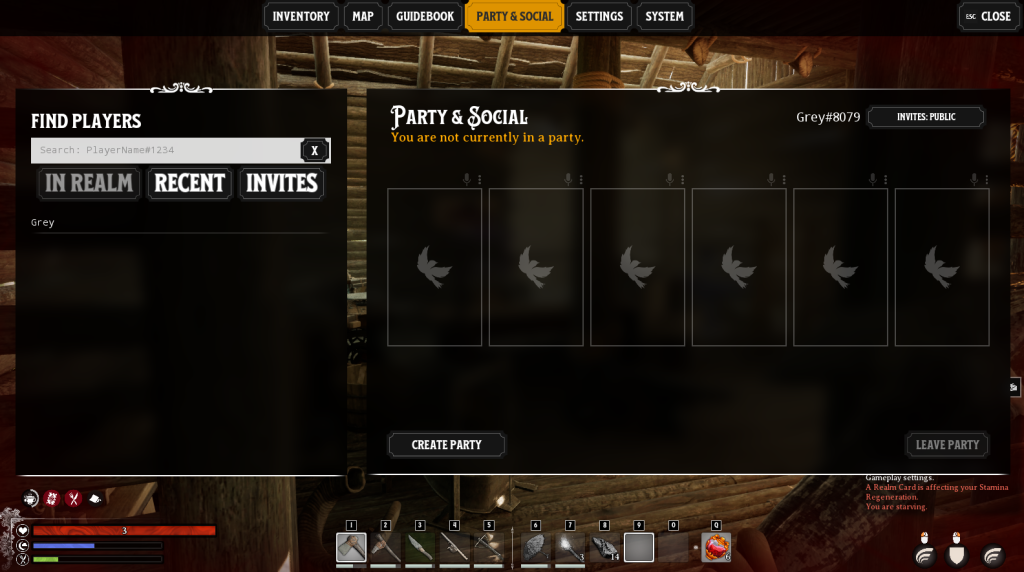Clear the player search with X button
This screenshot has height=572, width=1024.
(x=315, y=150)
